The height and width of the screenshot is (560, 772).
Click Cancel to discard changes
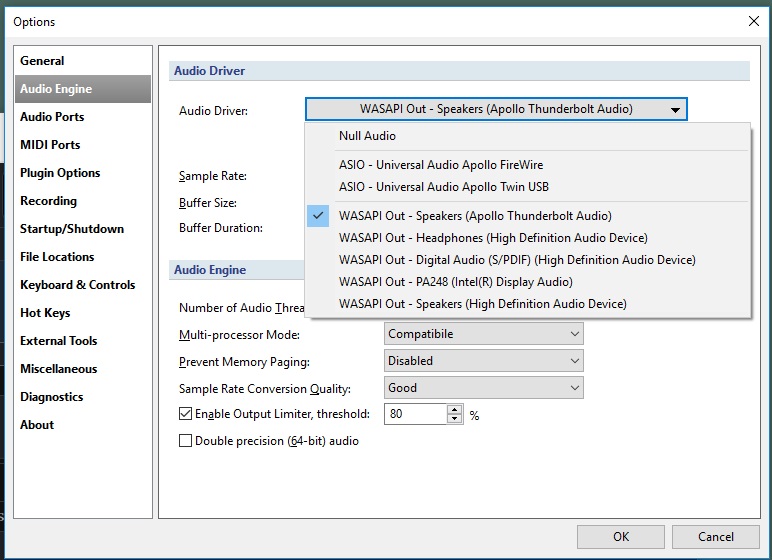[x=716, y=537]
